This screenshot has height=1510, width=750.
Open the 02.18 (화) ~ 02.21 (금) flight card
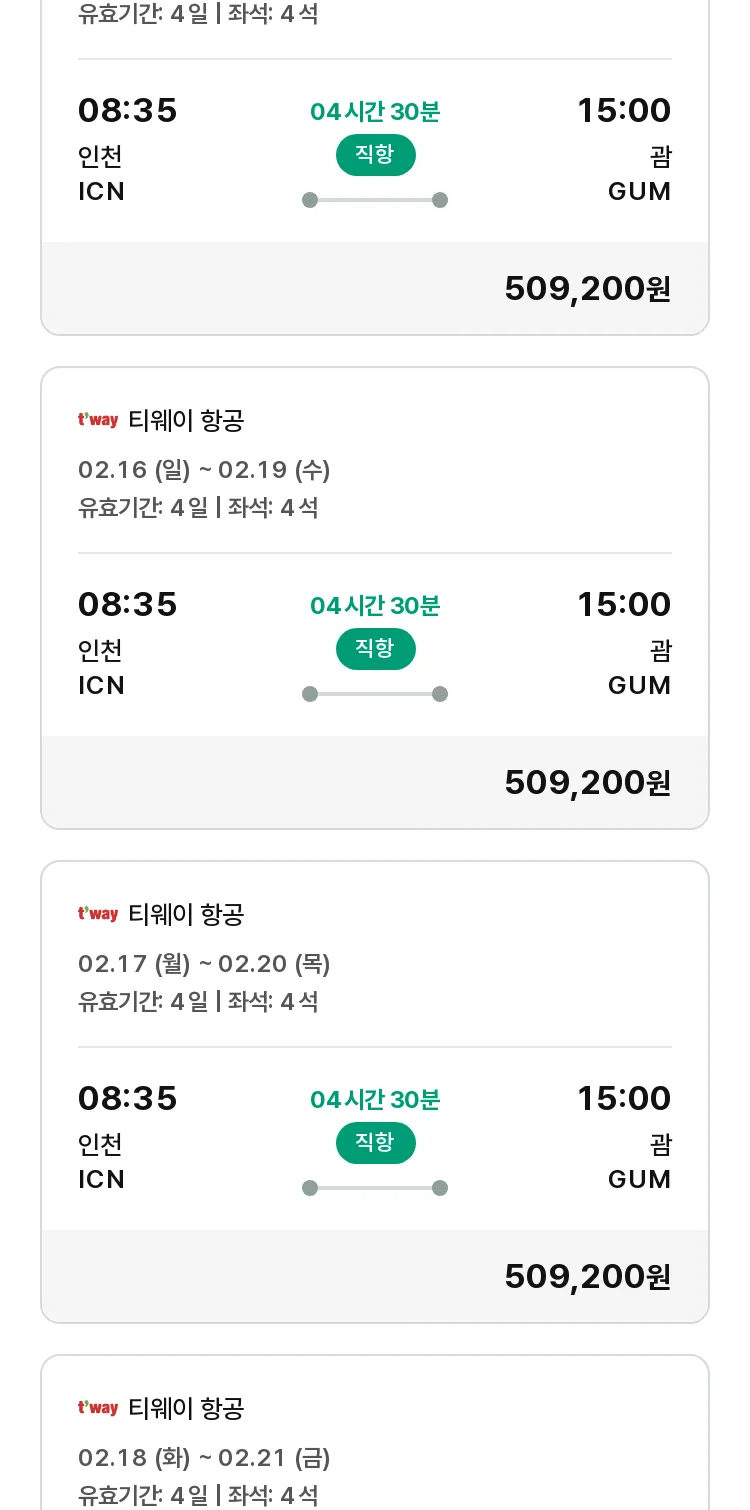(375, 1432)
